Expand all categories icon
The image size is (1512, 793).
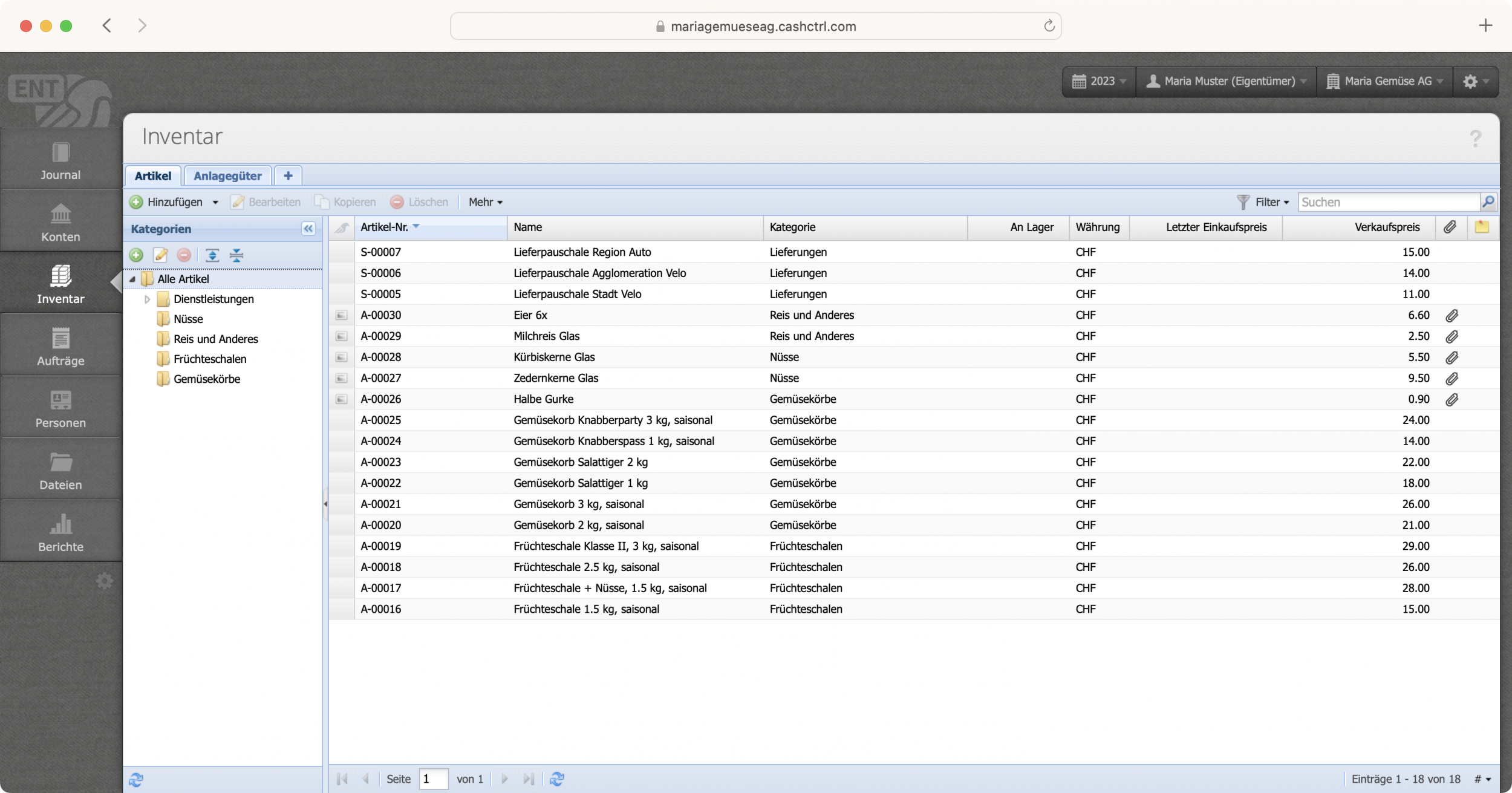212,255
